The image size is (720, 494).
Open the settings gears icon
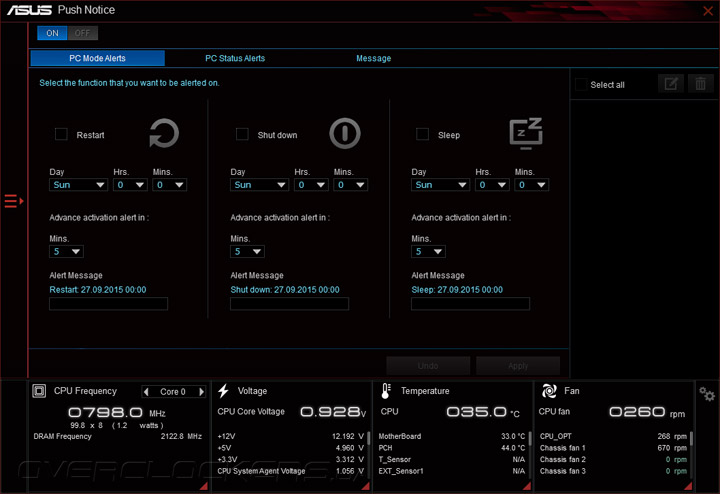707,394
